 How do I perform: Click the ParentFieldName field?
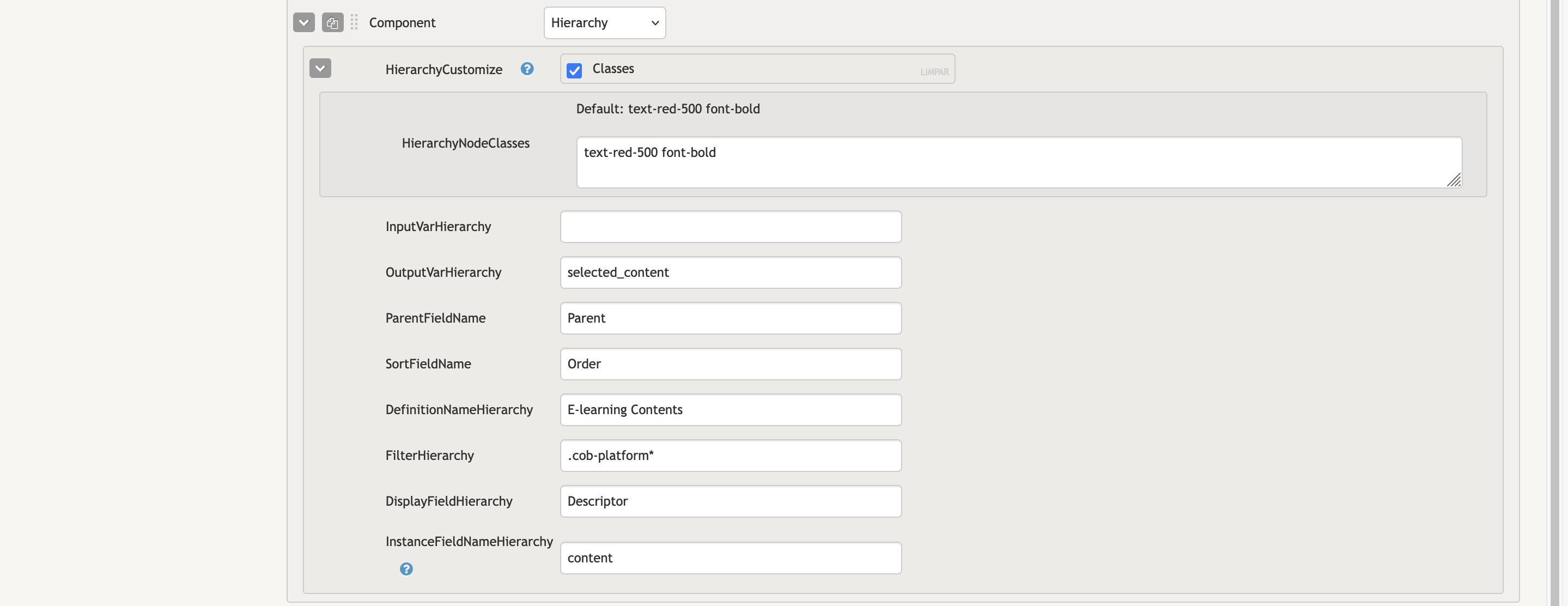[731, 318]
